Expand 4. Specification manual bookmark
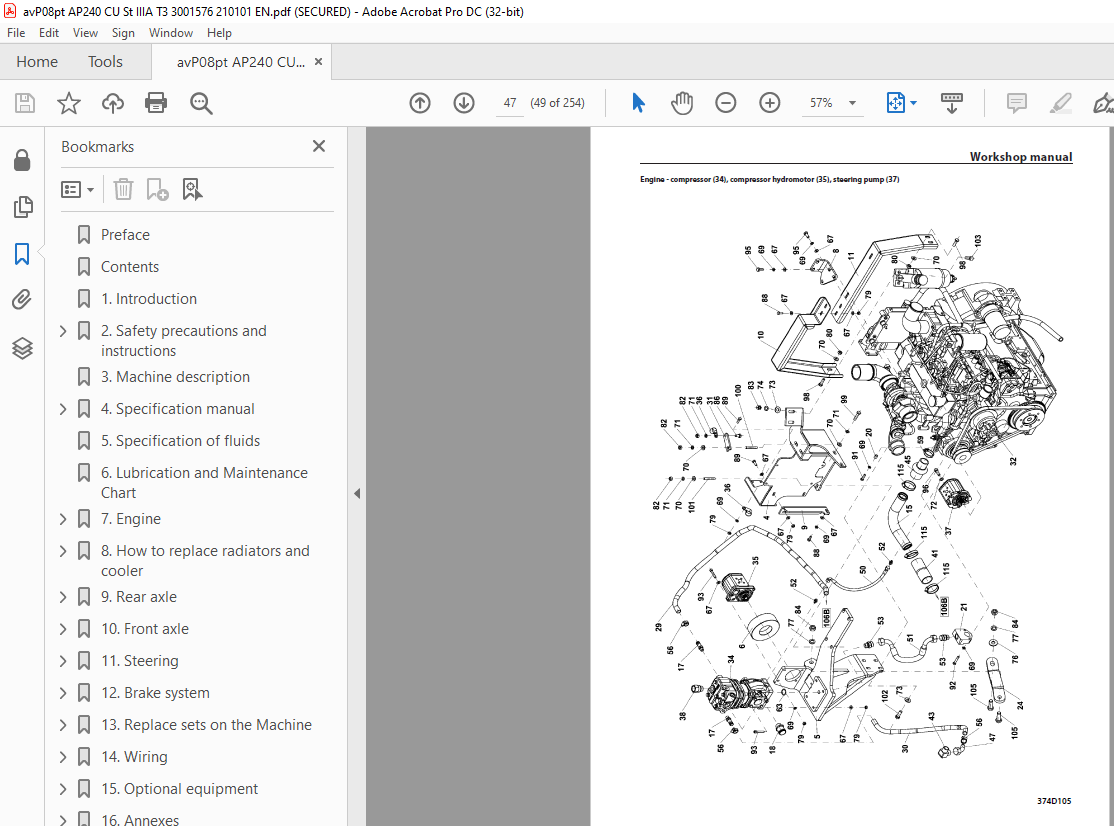This screenshot has height=826, width=1114. pos(63,409)
